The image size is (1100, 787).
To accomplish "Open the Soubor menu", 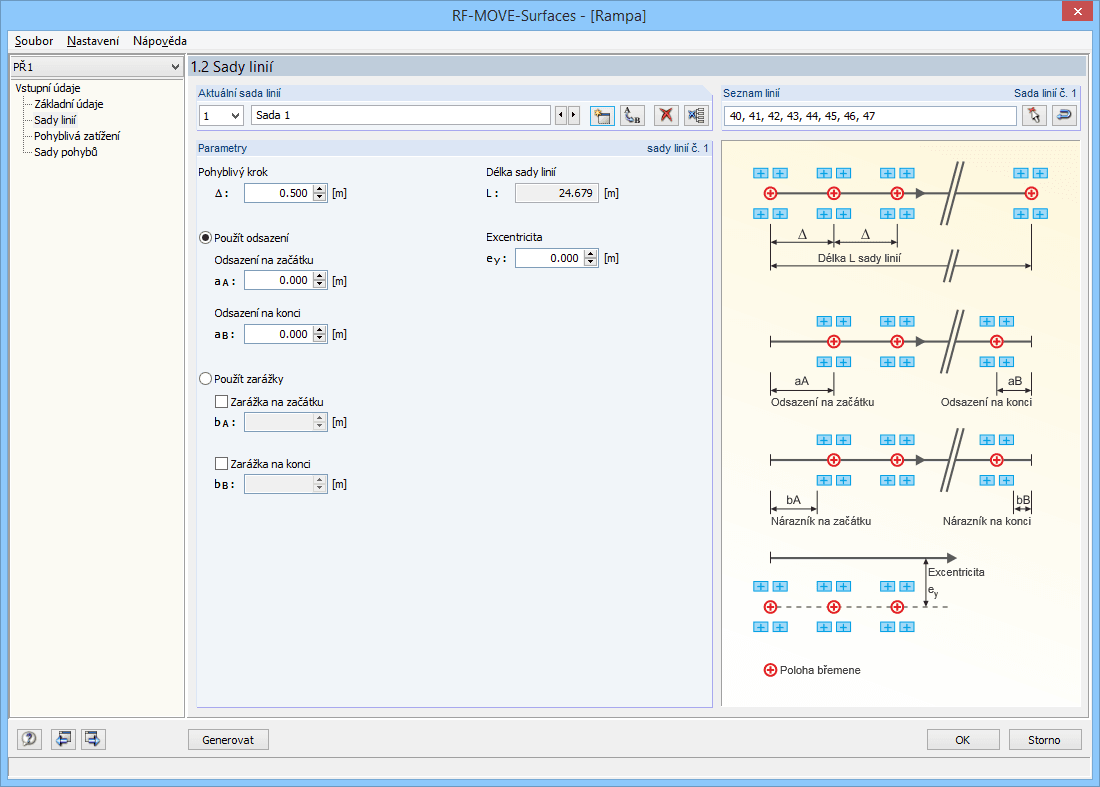I will pyautogui.click(x=34, y=41).
